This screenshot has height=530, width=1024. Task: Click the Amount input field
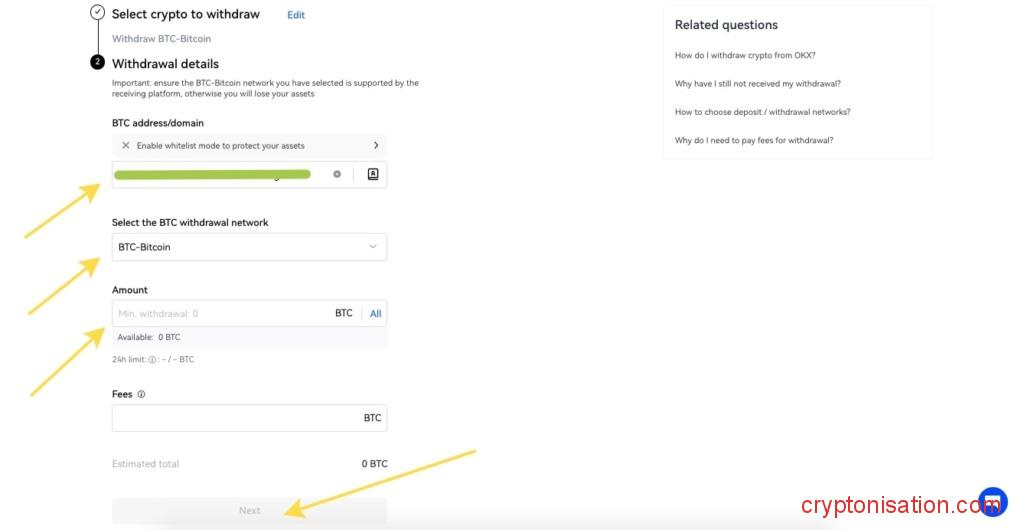(220, 313)
